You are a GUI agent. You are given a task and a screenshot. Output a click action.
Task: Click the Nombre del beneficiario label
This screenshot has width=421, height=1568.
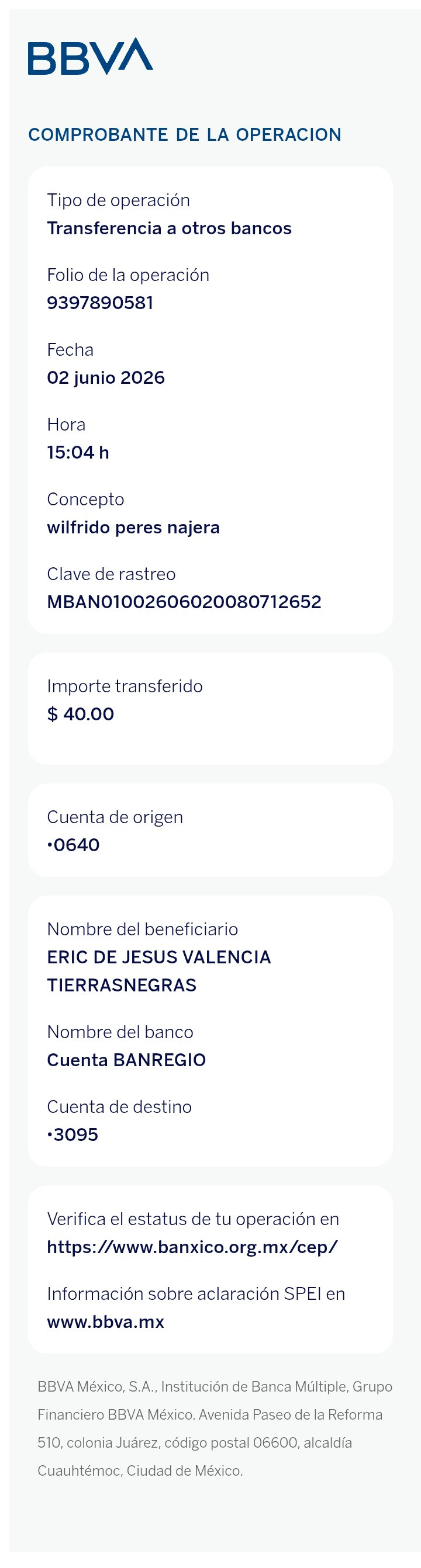pos(143,929)
